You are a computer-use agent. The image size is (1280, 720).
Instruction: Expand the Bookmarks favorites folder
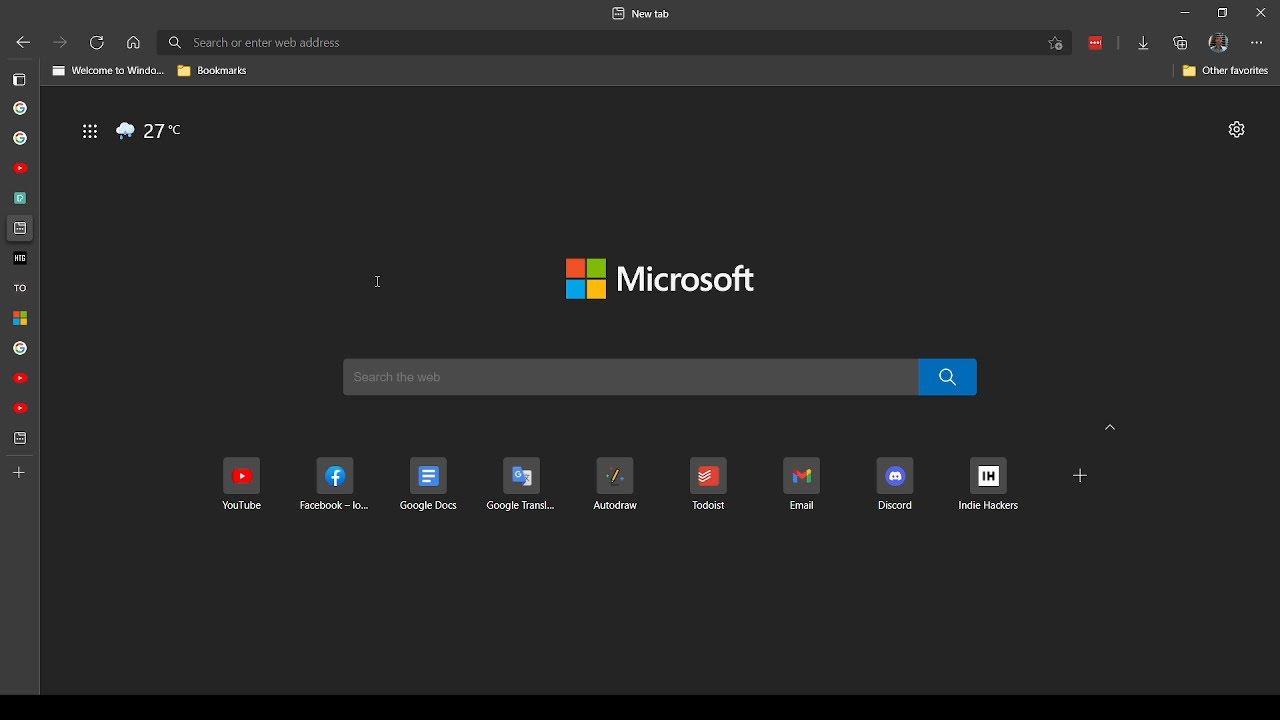click(212, 71)
